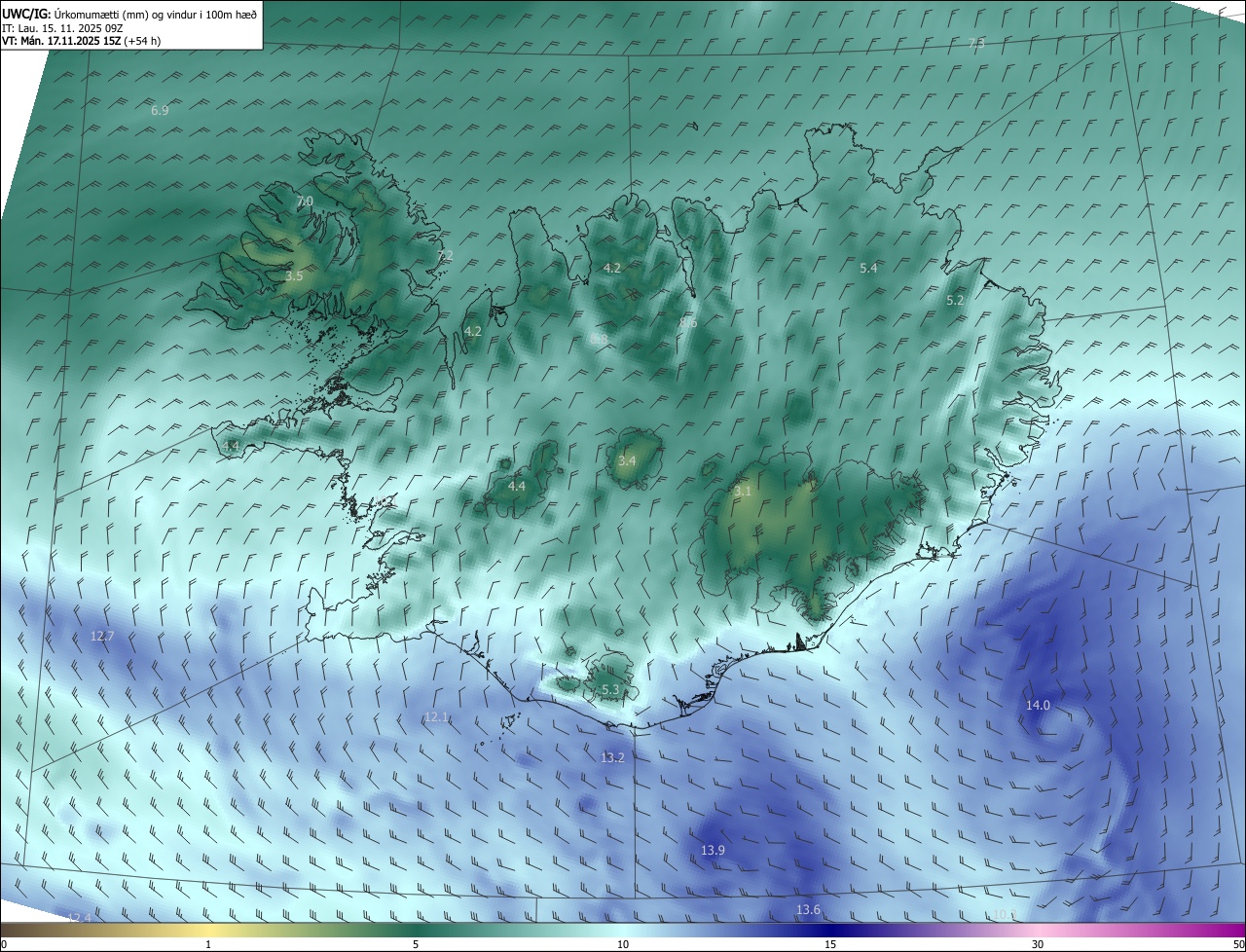Image resolution: width=1246 pixels, height=952 pixels.
Task: Click the color scale tick label 0
Action: tap(3, 944)
